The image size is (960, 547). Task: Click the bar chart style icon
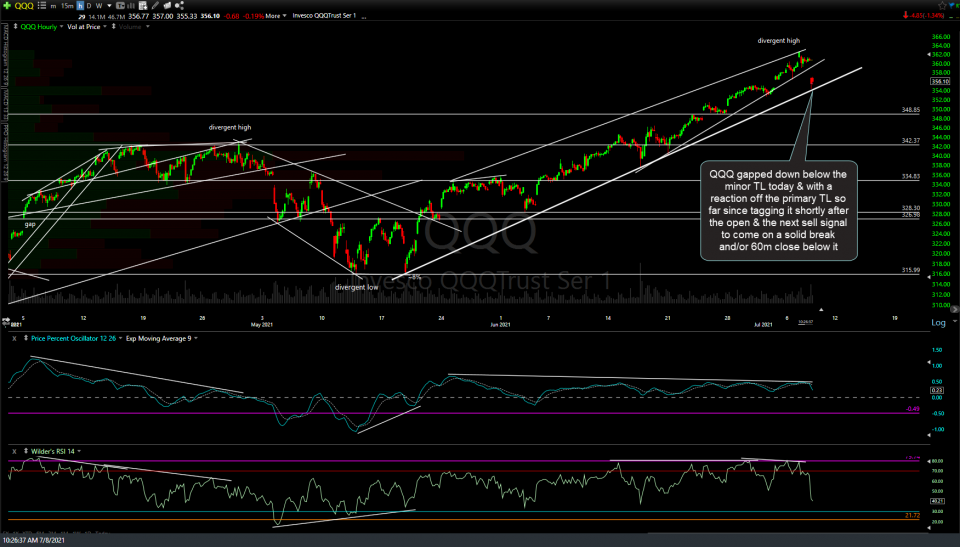(x=130, y=6)
